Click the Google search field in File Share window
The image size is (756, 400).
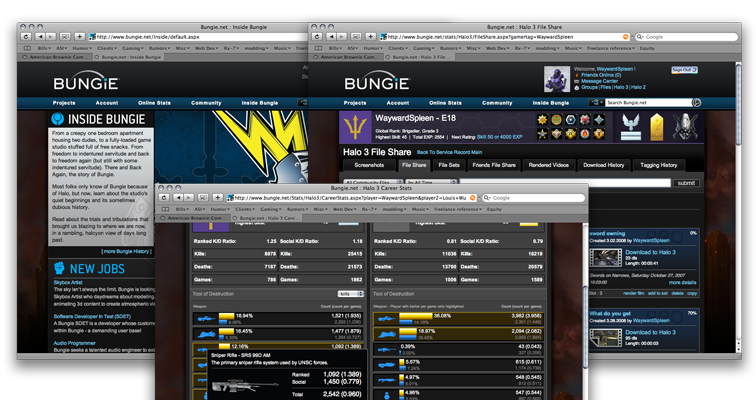(686, 37)
